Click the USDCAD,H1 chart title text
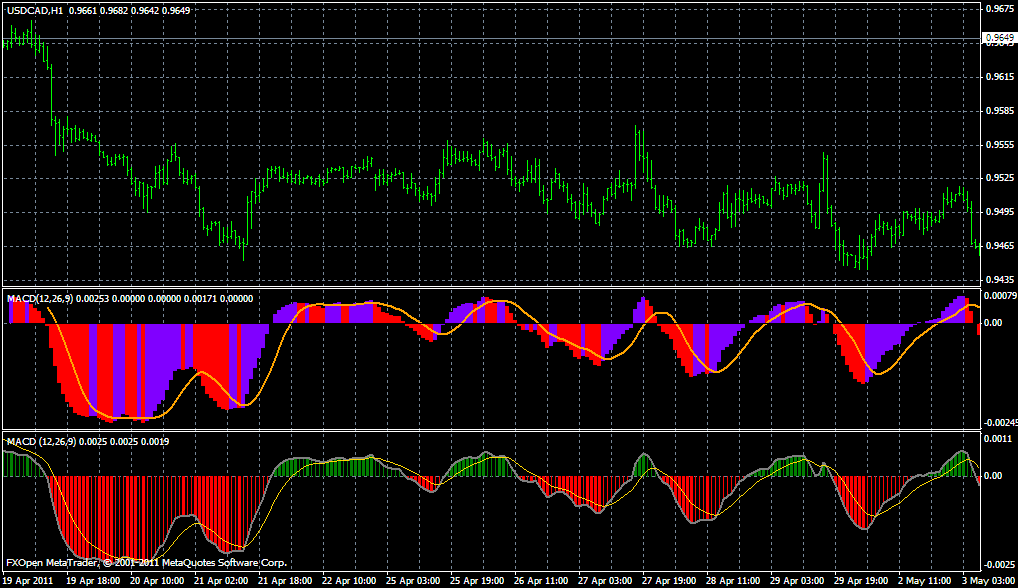 (35, 10)
